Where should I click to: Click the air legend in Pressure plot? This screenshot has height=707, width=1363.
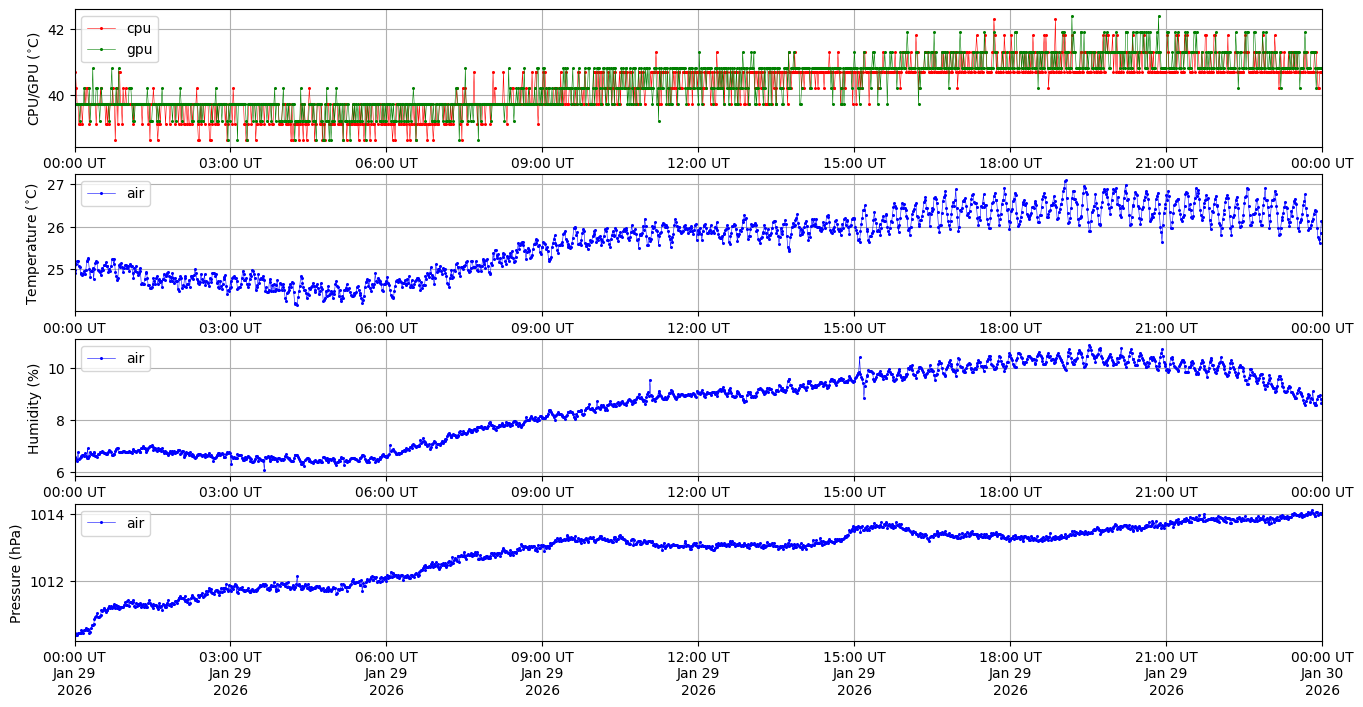coord(134,523)
